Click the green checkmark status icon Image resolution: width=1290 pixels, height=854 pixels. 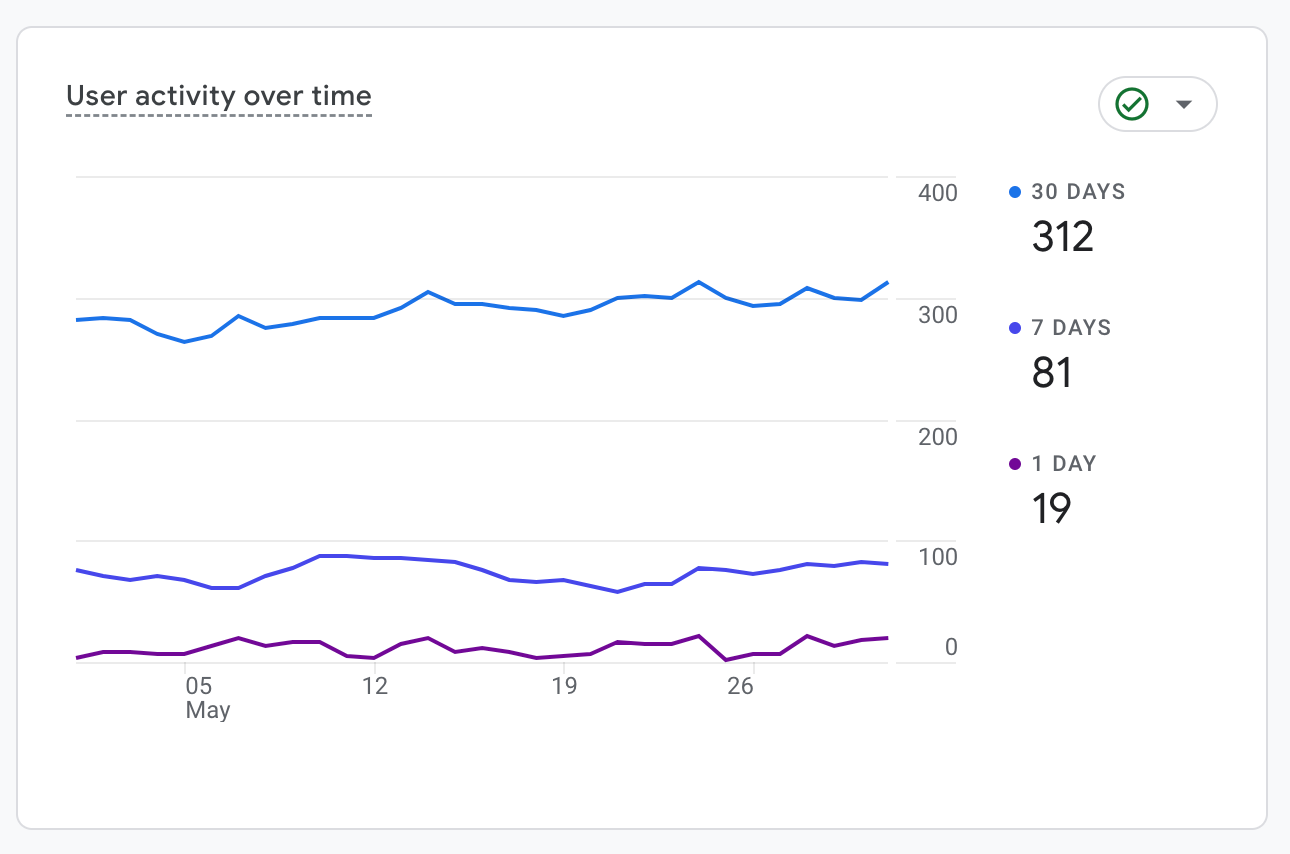pyautogui.click(x=1132, y=104)
